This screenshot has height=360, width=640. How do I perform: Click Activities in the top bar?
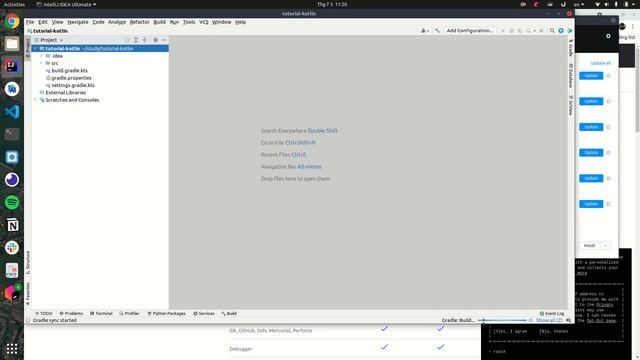coord(14,4)
